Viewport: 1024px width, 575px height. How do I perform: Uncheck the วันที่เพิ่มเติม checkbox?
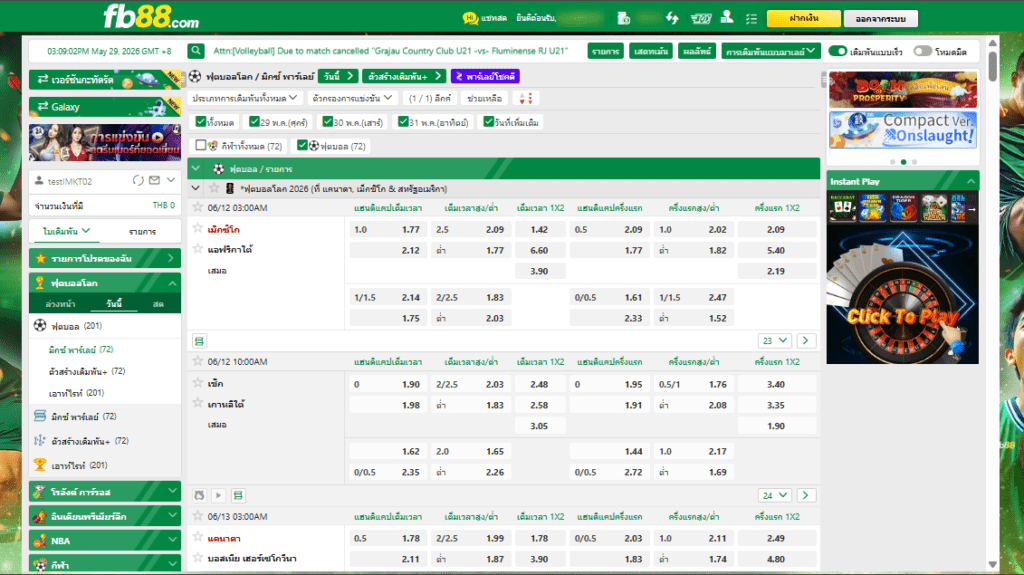pos(488,122)
